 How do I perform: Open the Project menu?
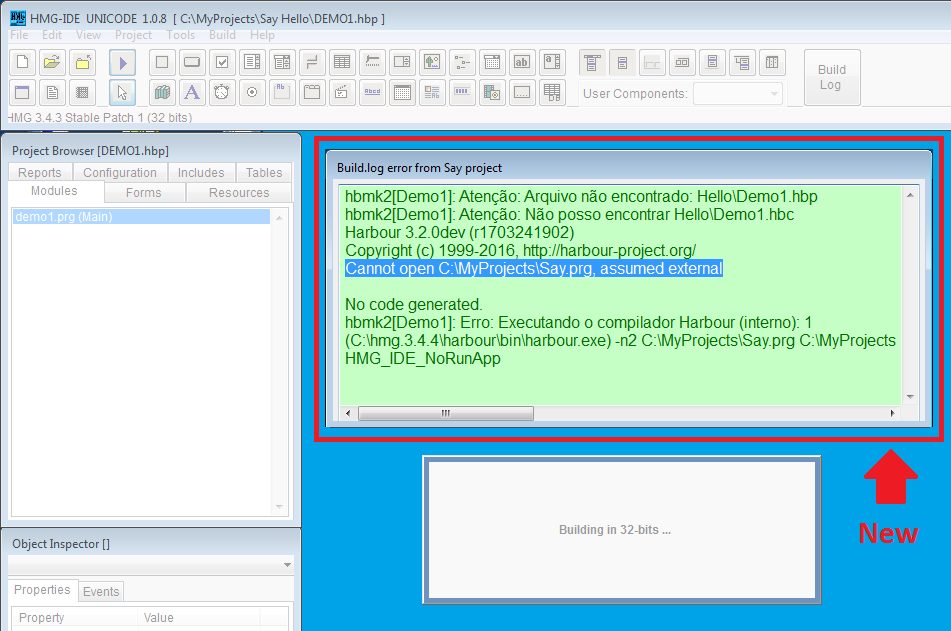tap(133, 35)
